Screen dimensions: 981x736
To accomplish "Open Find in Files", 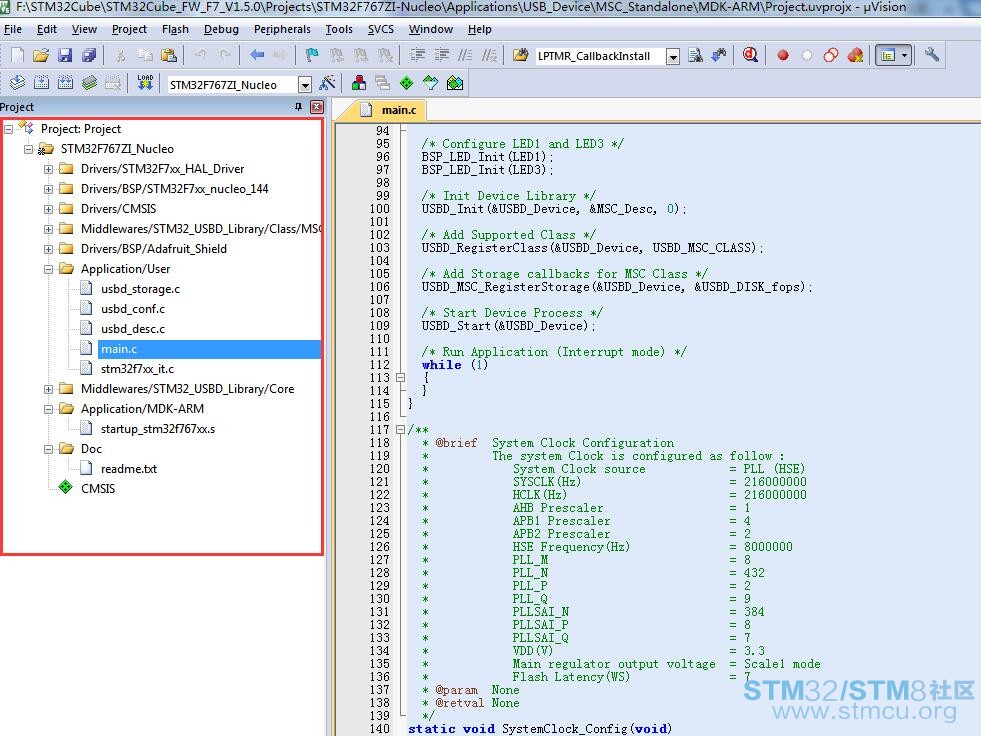I will pos(521,55).
